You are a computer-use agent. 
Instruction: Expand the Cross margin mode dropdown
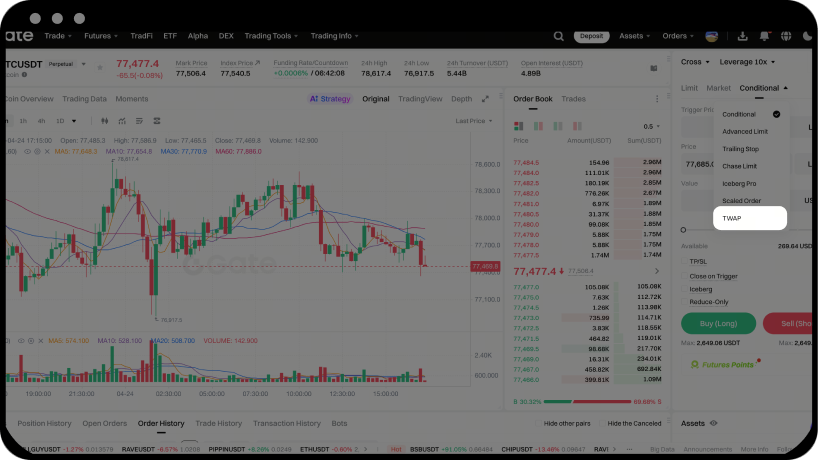[x=694, y=62]
